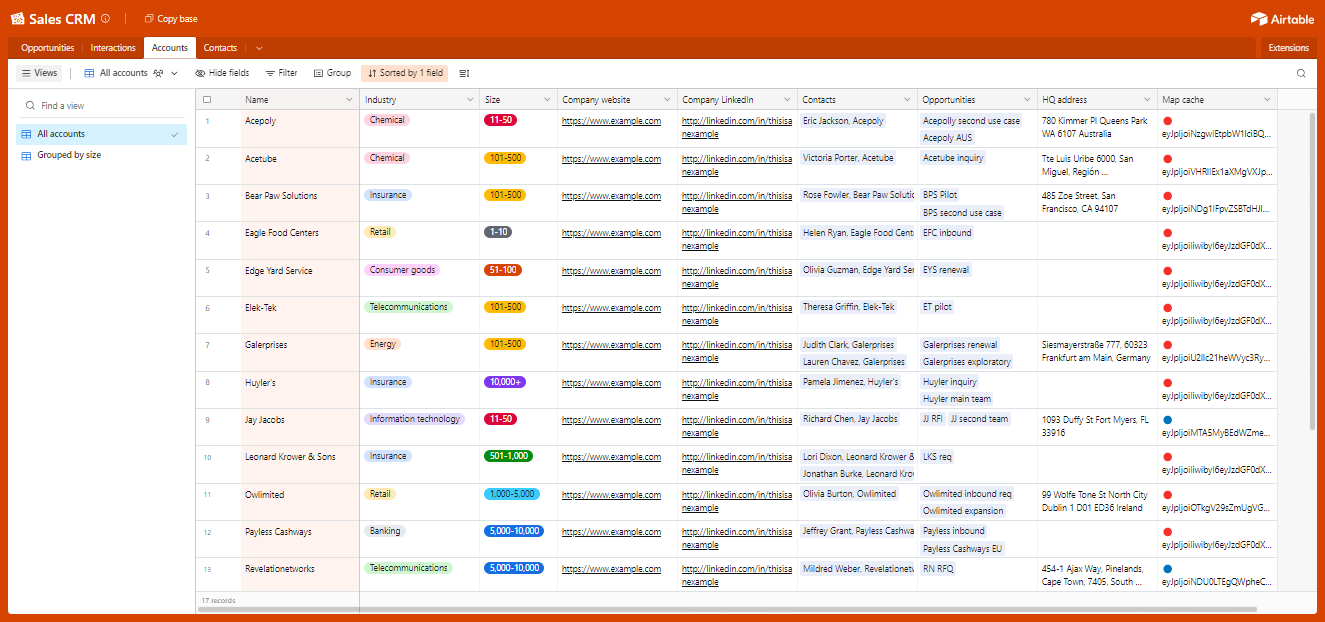Image resolution: width=1325 pixels, height=622 pixels.
Task: Click the search magnifier icon
Action: click(x=1301, y=73)
